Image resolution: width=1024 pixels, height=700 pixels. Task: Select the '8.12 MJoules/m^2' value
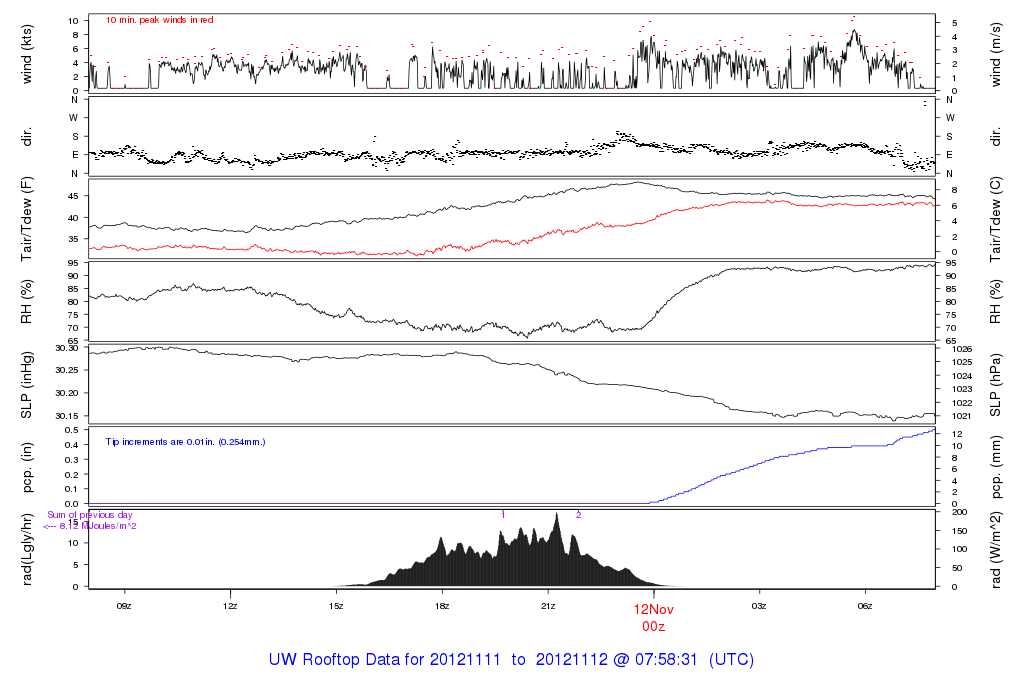click(x=98, y=526)
